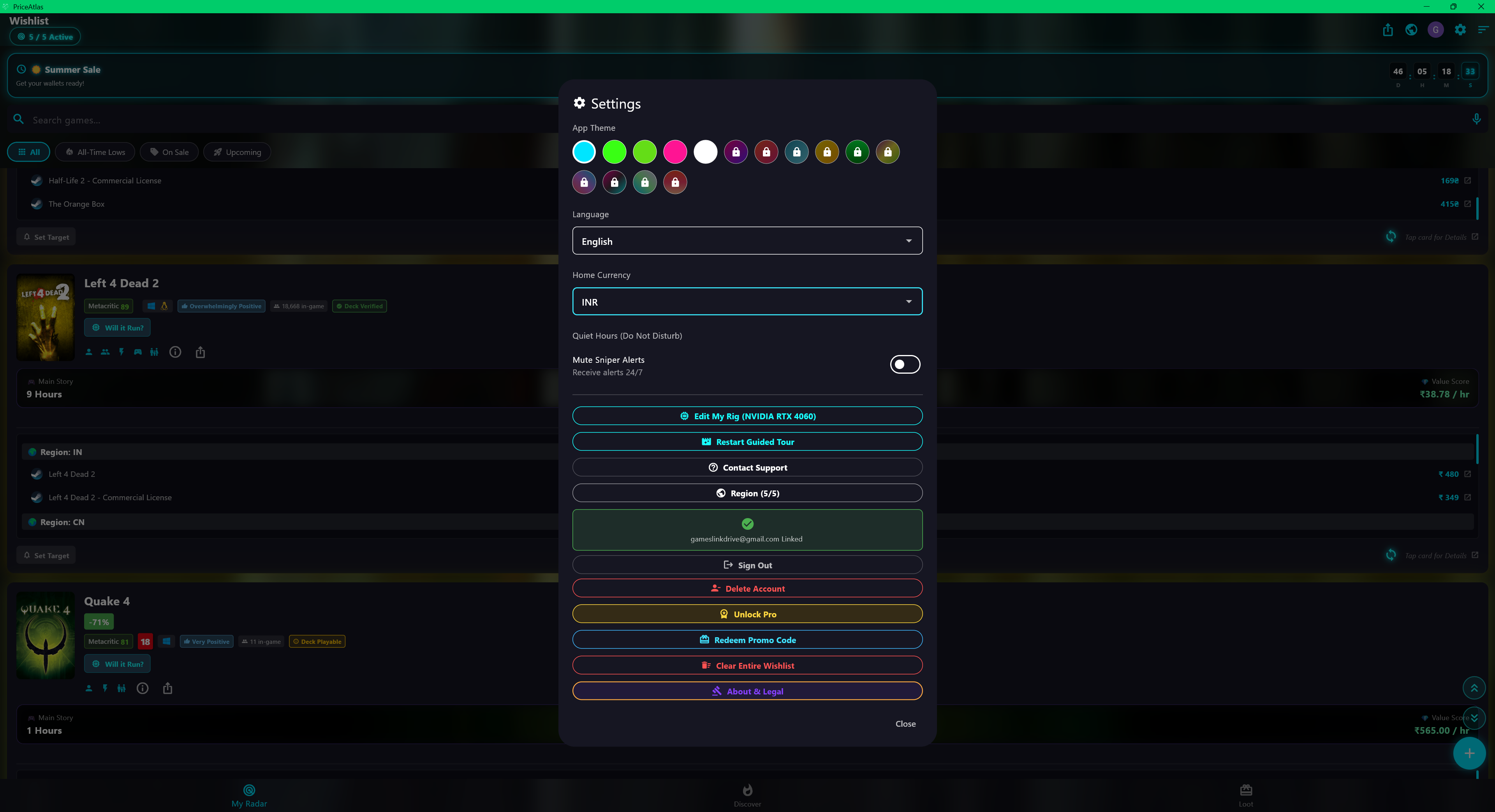Open external link for ₹ 480 price

tap(1468, 474)
